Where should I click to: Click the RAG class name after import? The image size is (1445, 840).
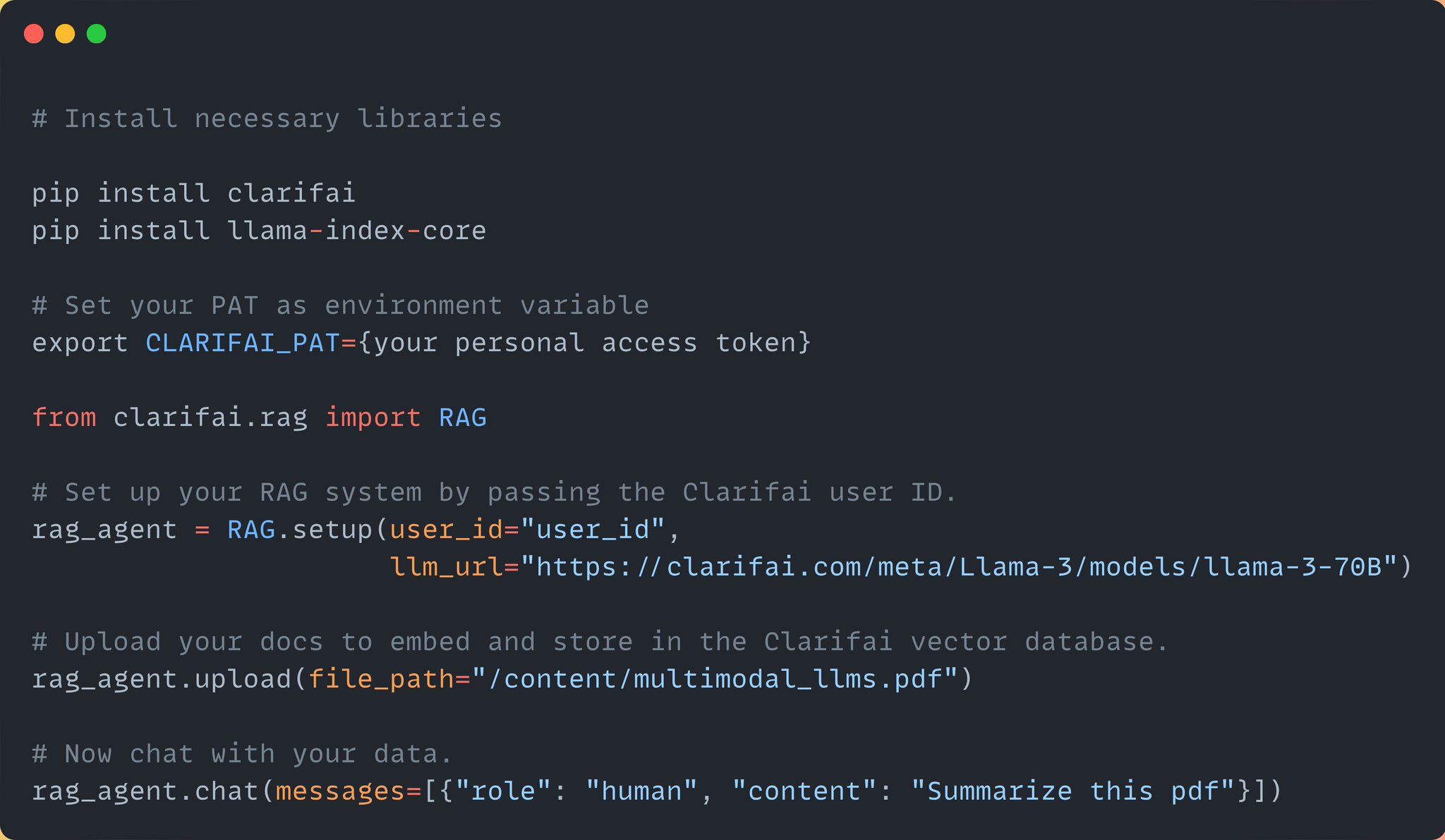(x=463, y=418)
